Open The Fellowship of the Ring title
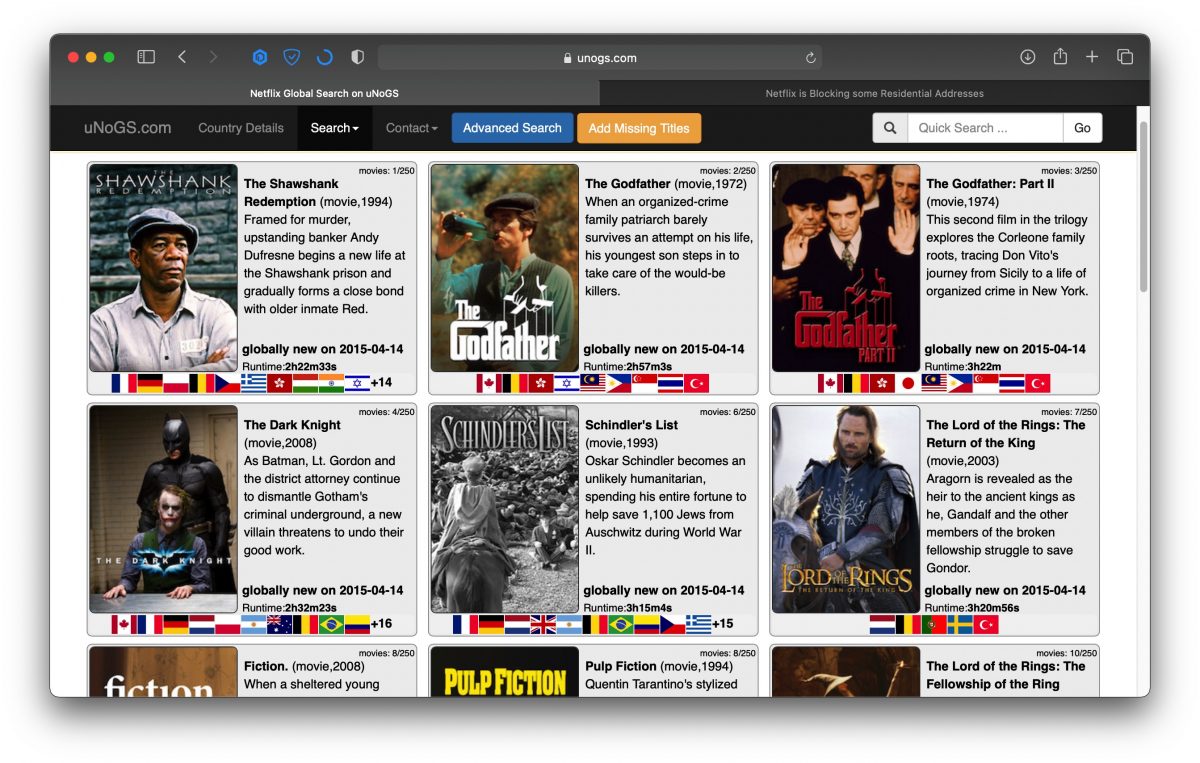The width and height of the screenshot is (1200, 763). pos(1005,675)
